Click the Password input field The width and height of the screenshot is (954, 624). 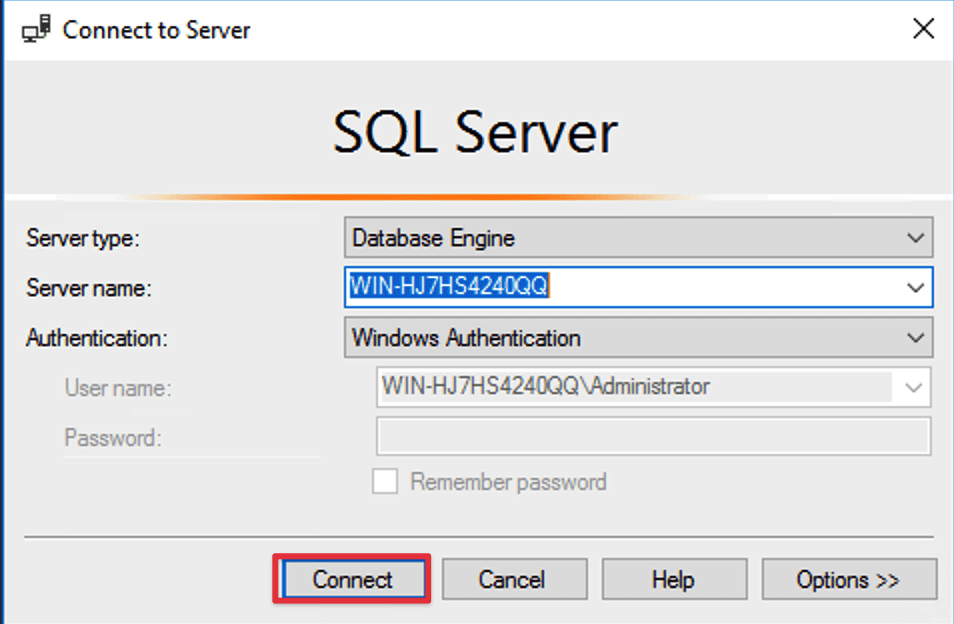653,437
